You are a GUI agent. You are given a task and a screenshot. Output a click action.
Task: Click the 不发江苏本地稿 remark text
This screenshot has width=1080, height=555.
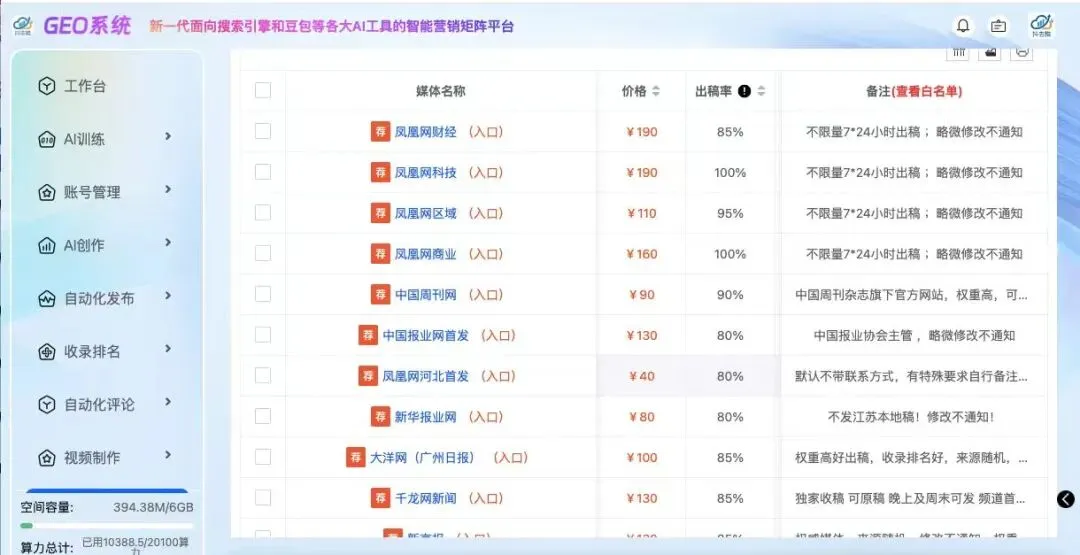(911, 417)
